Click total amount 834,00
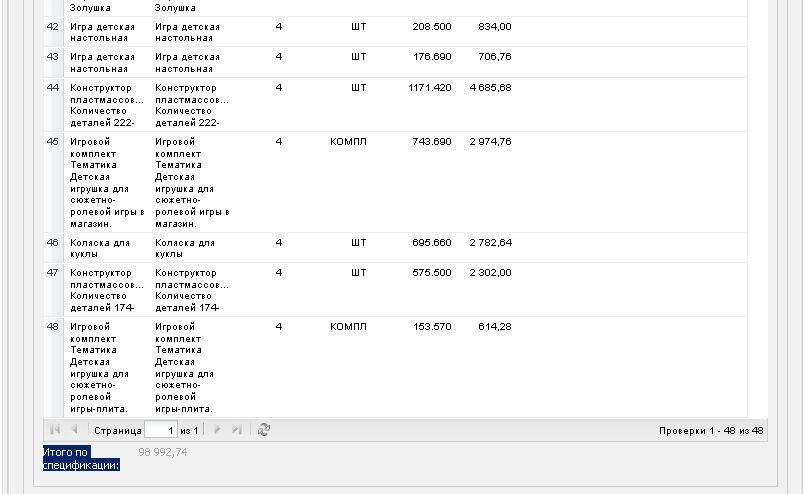 (x=495, y=27)
